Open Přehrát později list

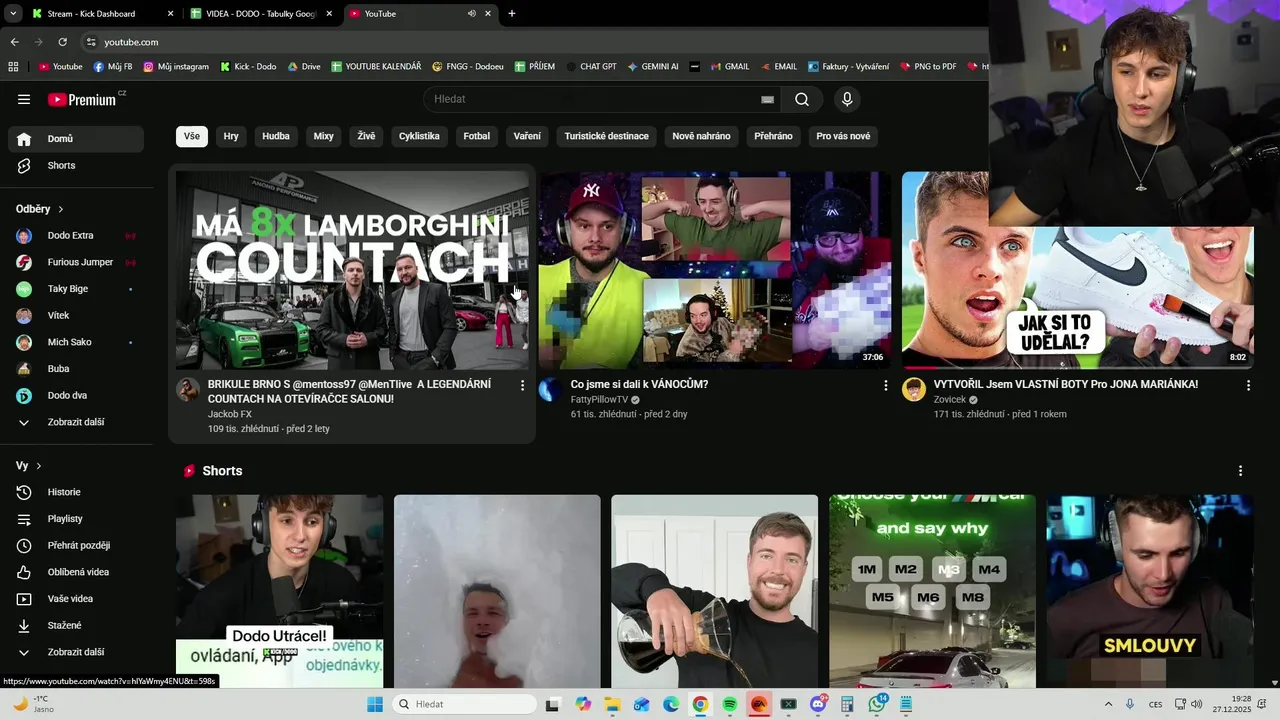tap(76, 545)
